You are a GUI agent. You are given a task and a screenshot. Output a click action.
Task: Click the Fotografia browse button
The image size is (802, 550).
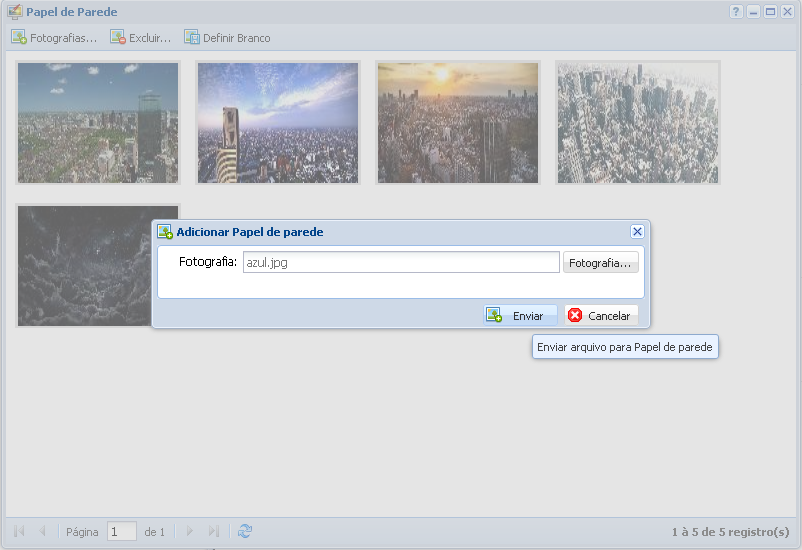coord(600,263)
